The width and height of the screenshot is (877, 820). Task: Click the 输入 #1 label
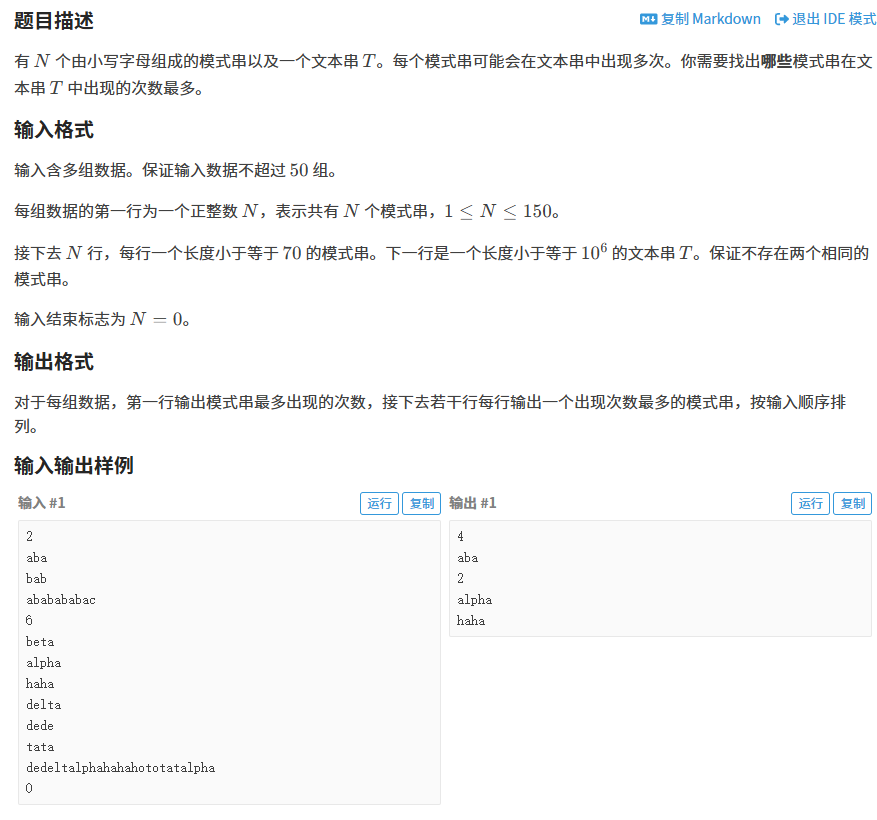(x=42, y=503)
